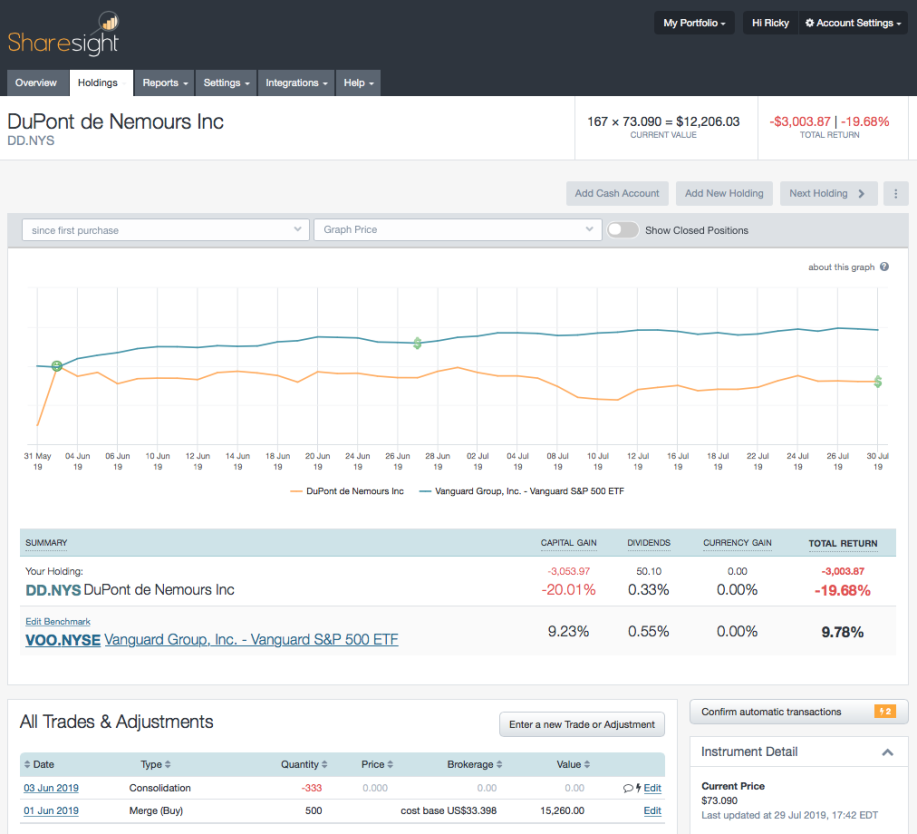Click the Edit Benchmark link

click(x=58, y=622)
